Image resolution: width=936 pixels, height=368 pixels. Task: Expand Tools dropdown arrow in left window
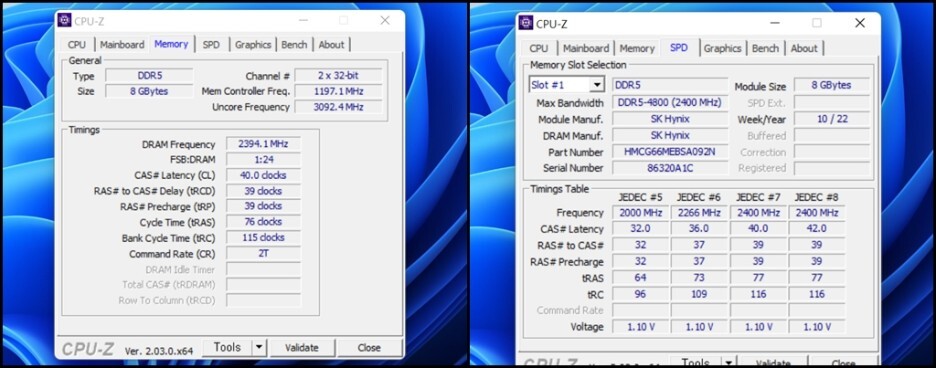pyautogui.click(x=259, y=348)
